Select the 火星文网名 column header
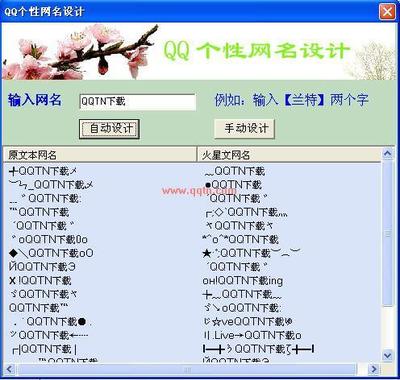This screenshot has width=400, height=380. pyautogui.click(x=289, y=155)
